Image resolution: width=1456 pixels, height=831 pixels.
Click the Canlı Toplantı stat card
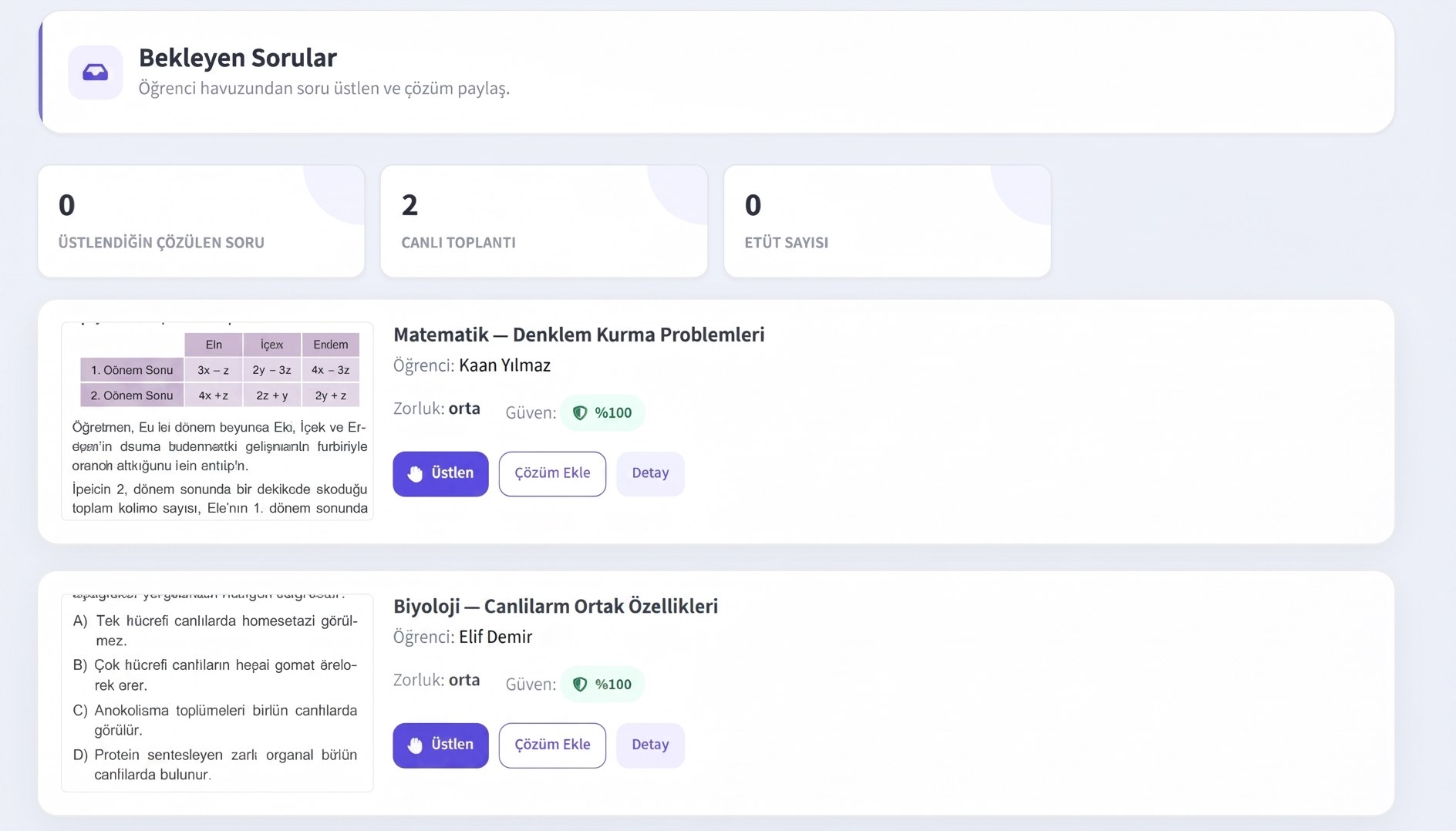[x=544, y=221]
